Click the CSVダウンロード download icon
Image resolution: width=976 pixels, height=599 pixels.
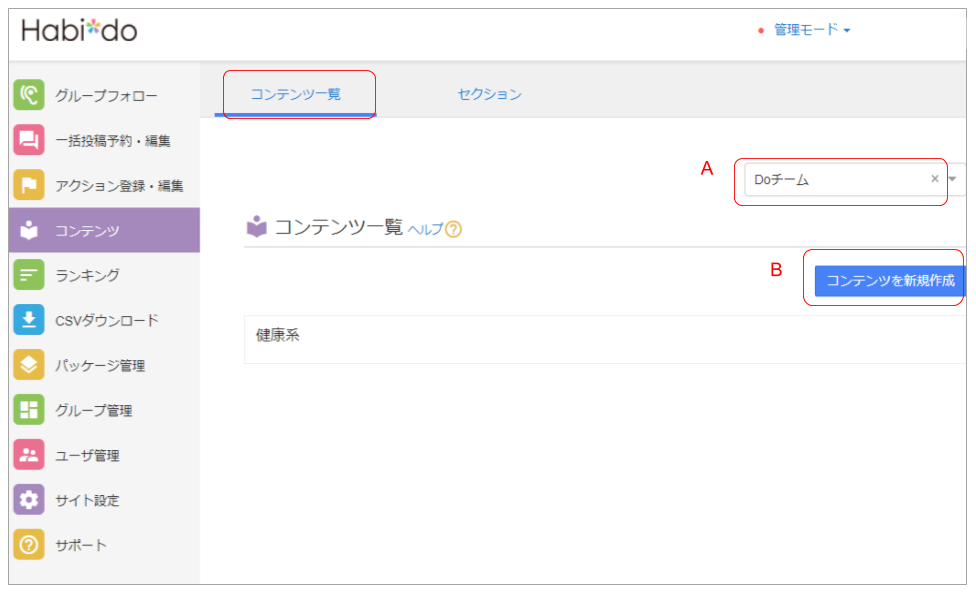coord(29,320)
